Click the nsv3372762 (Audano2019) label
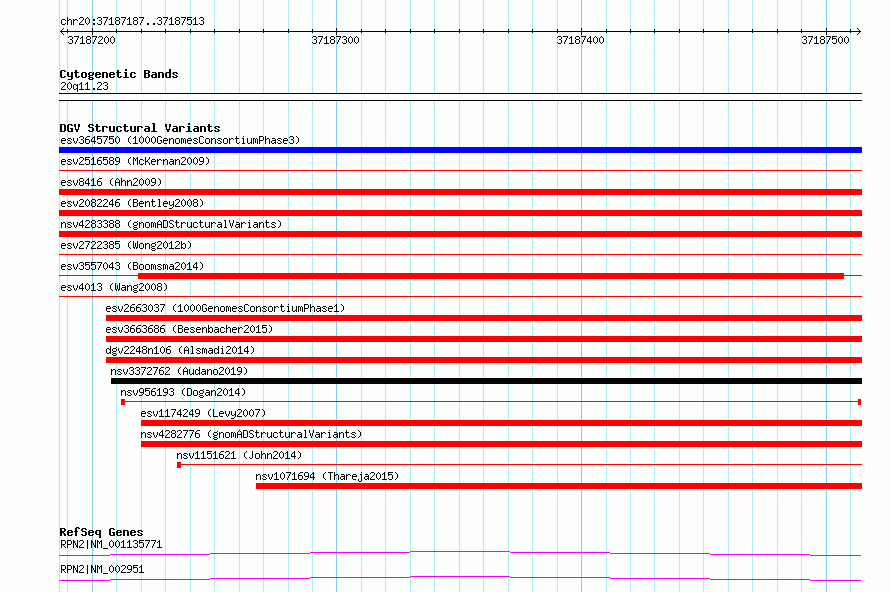 [x=179, y=371]
